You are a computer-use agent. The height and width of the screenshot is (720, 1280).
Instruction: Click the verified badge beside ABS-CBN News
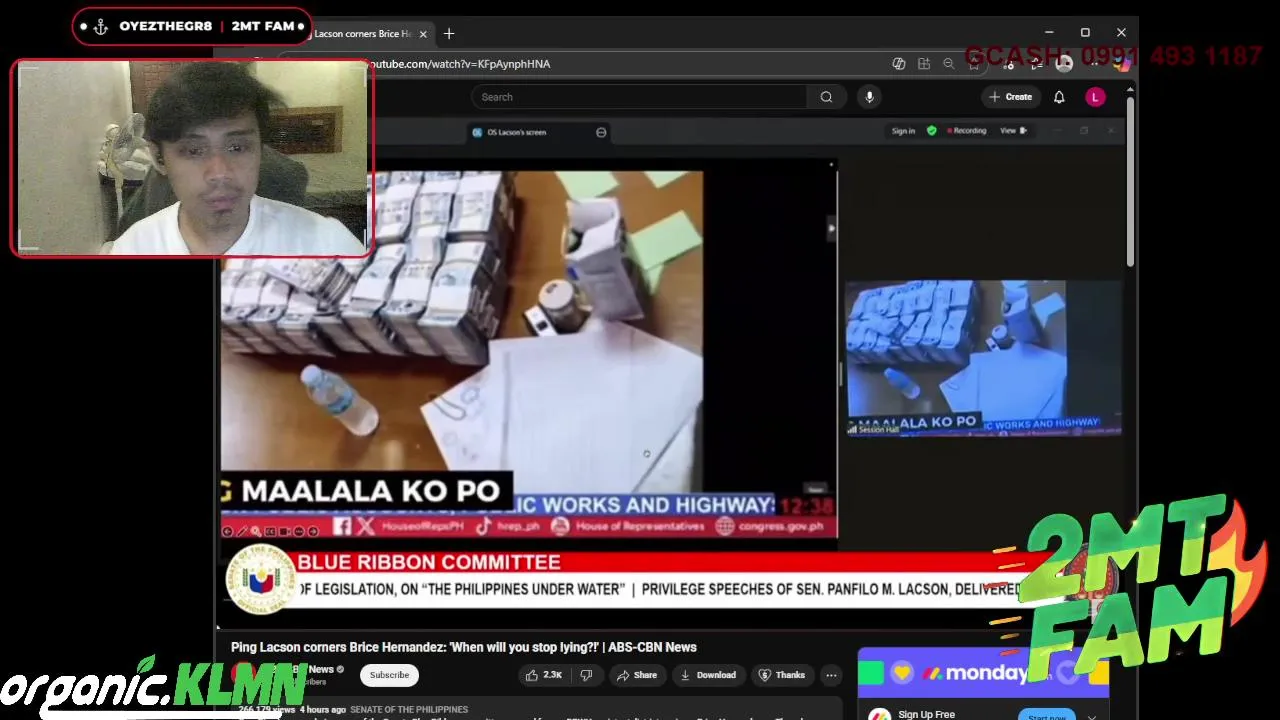pyautogui.click(x=340, y=669)
